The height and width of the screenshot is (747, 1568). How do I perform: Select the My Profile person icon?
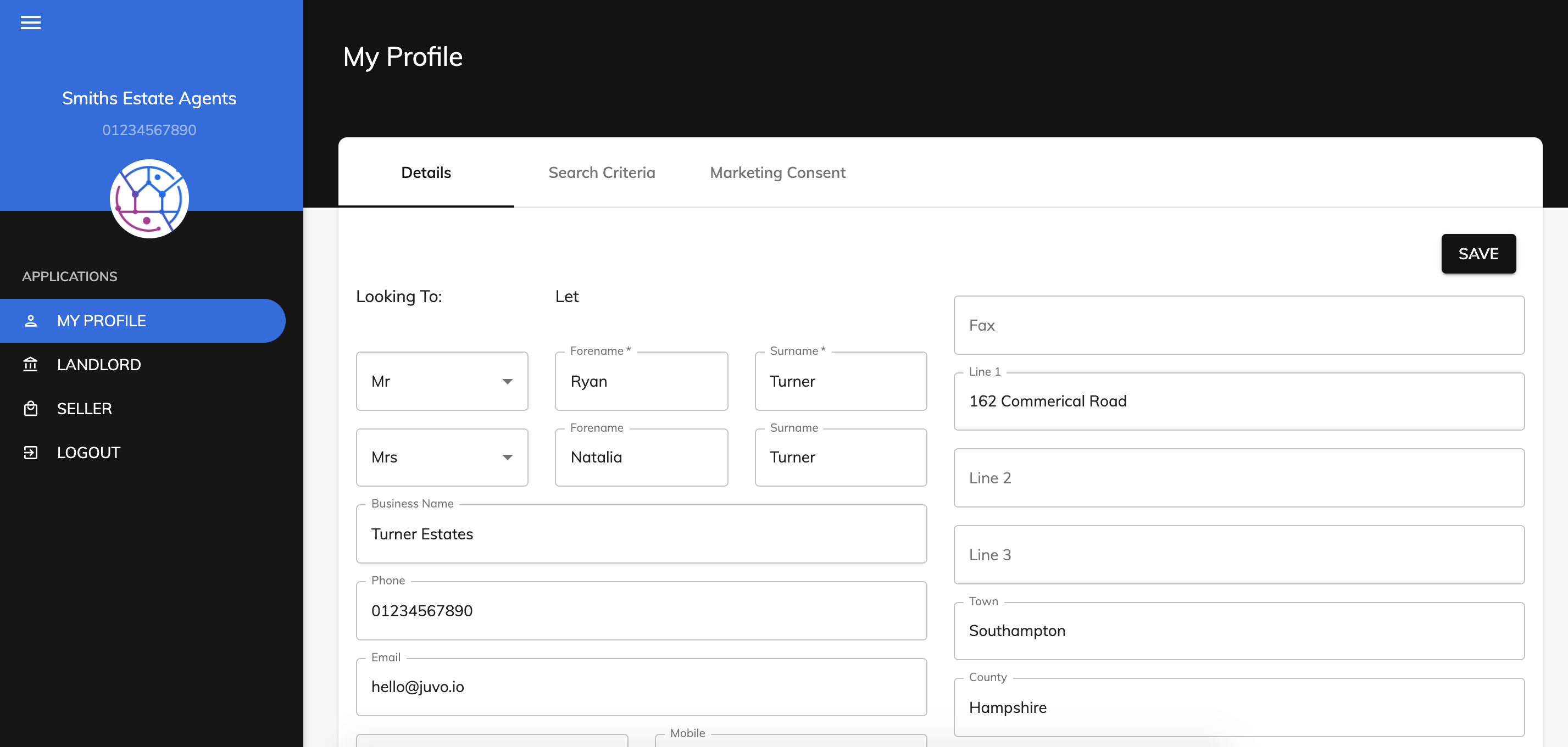pos(31,320)
